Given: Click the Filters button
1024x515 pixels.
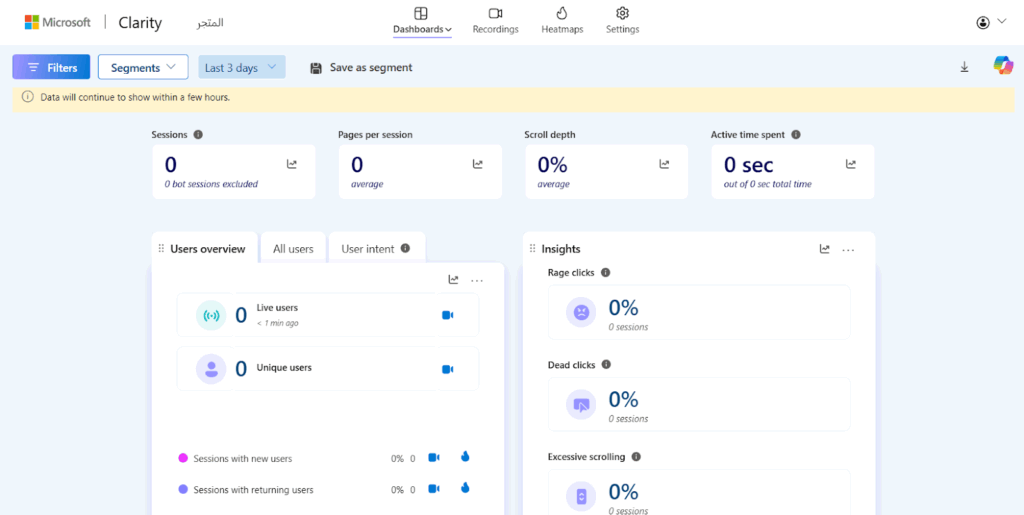Looking at the screenshot, I should point(51,67).
